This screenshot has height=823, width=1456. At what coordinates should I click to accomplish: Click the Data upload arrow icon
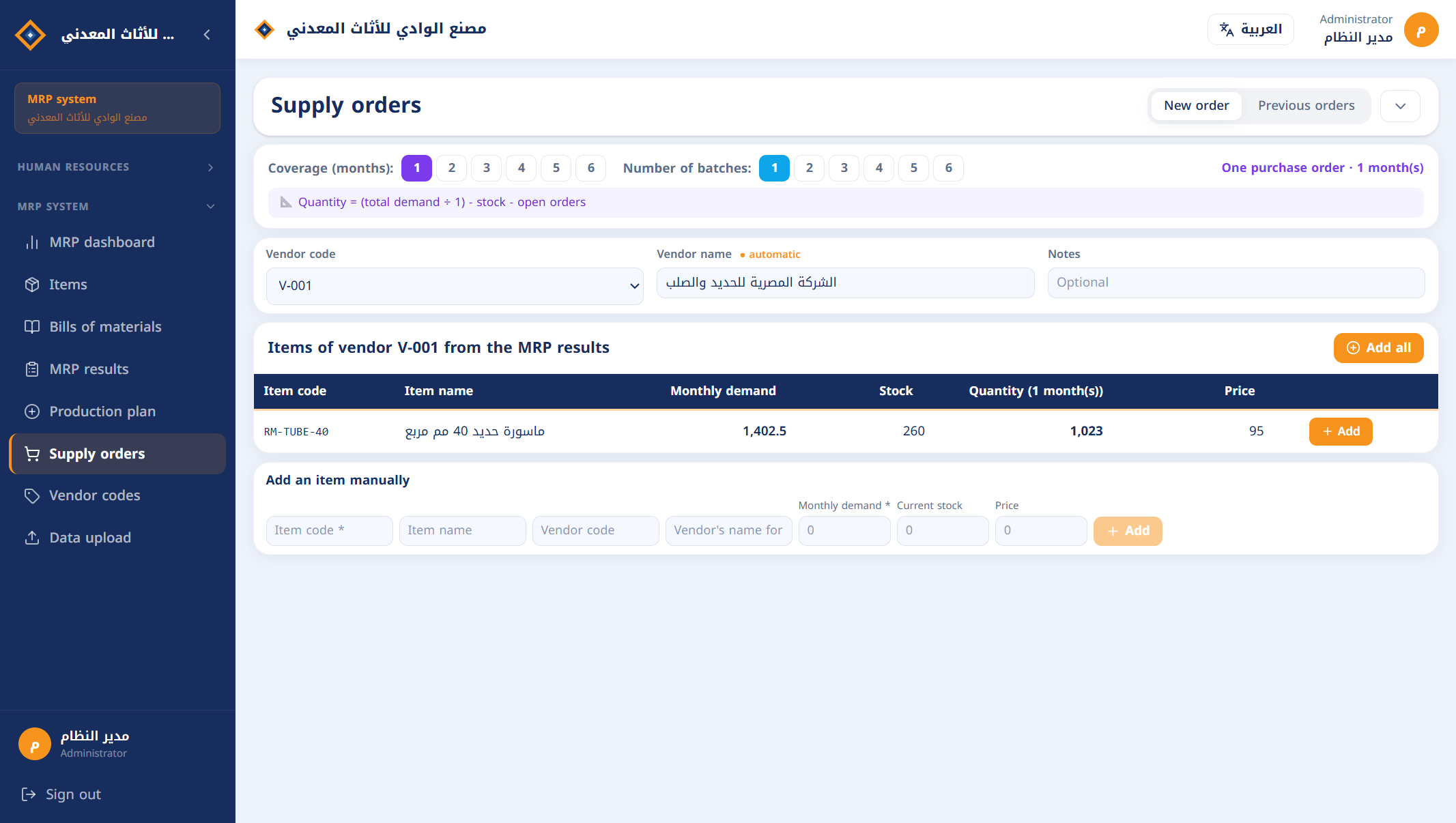pyautogui.click(x=32, y=538)
